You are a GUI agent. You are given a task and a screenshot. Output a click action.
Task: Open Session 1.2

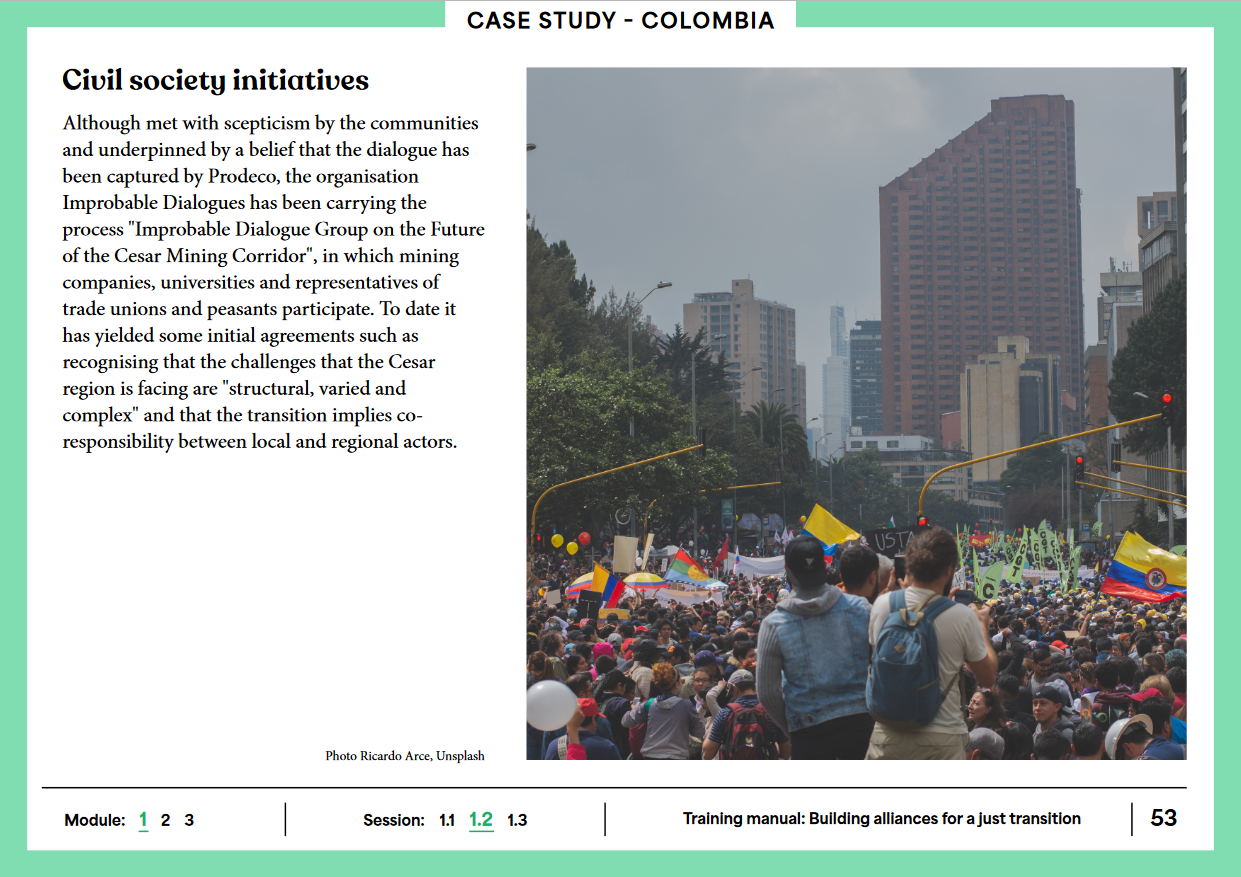(x=481, y=820)
